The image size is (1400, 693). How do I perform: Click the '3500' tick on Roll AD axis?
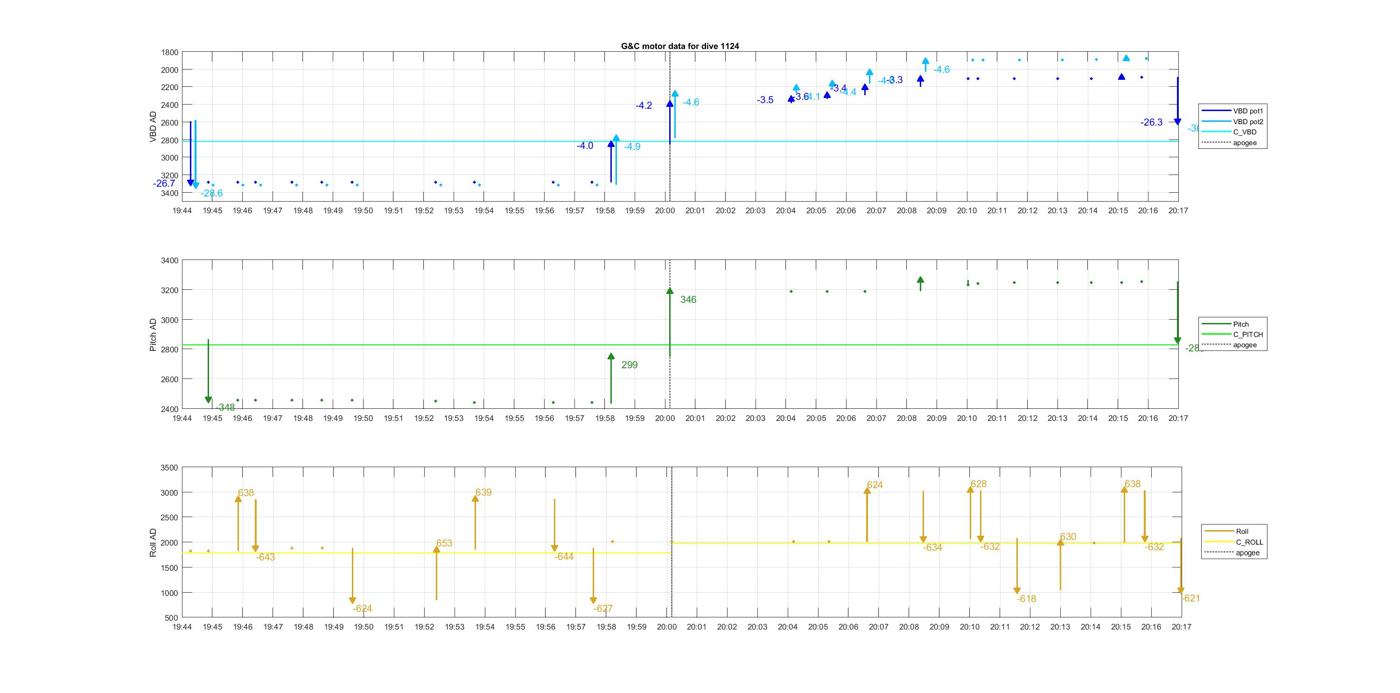point(170,468)
